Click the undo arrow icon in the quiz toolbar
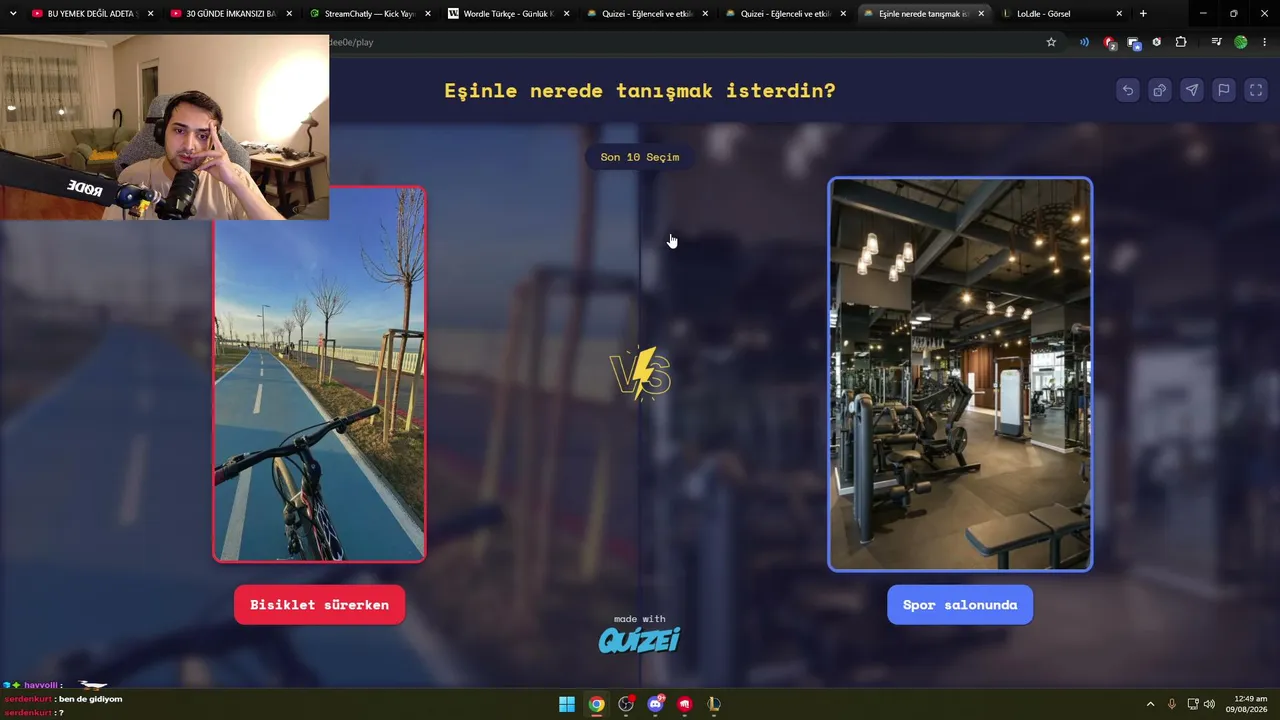Screen dimensions: 1280x720 pyautogui.click(x=1128, y=90)
